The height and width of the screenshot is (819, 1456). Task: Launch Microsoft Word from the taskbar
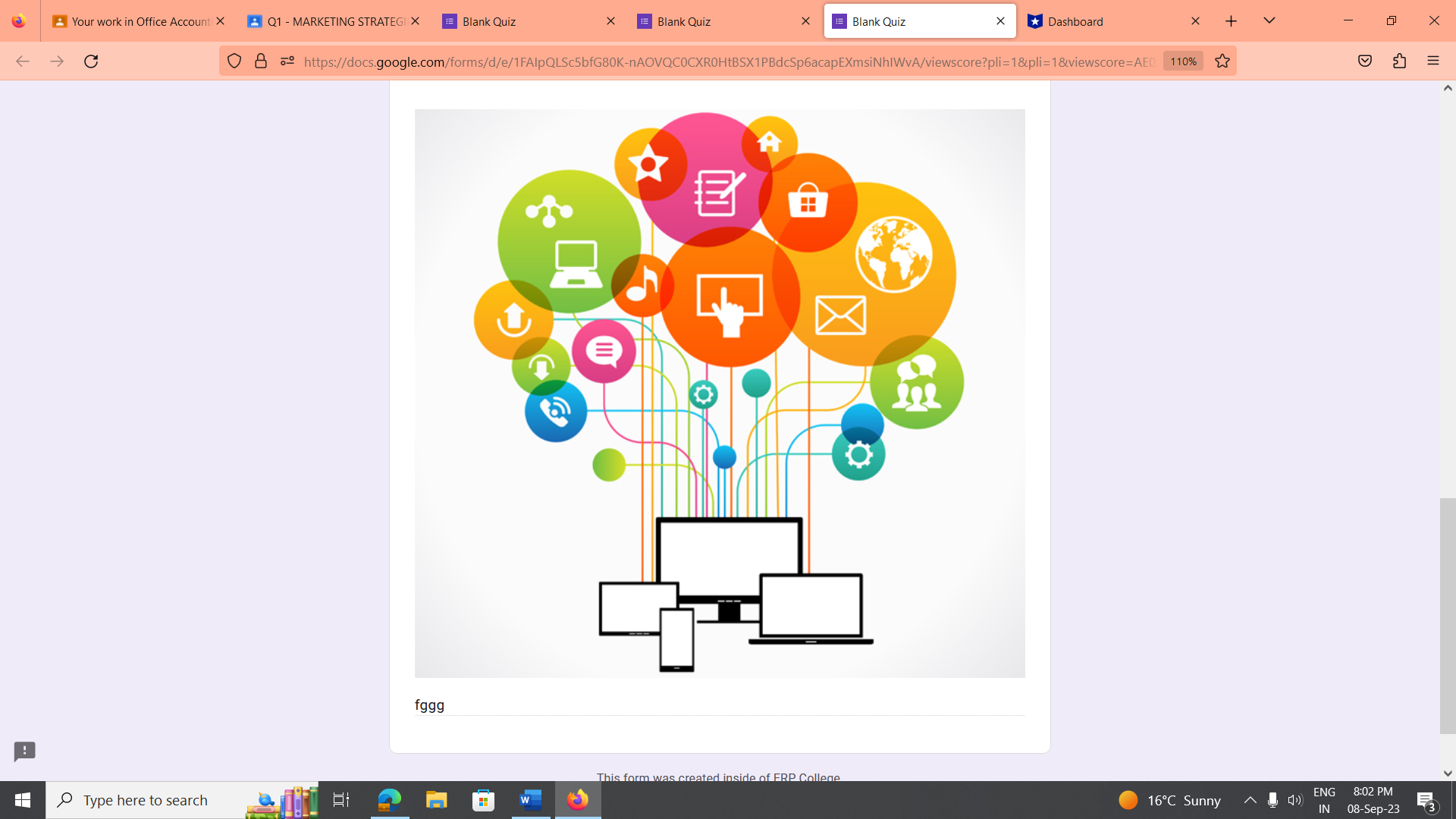[529, 800]
